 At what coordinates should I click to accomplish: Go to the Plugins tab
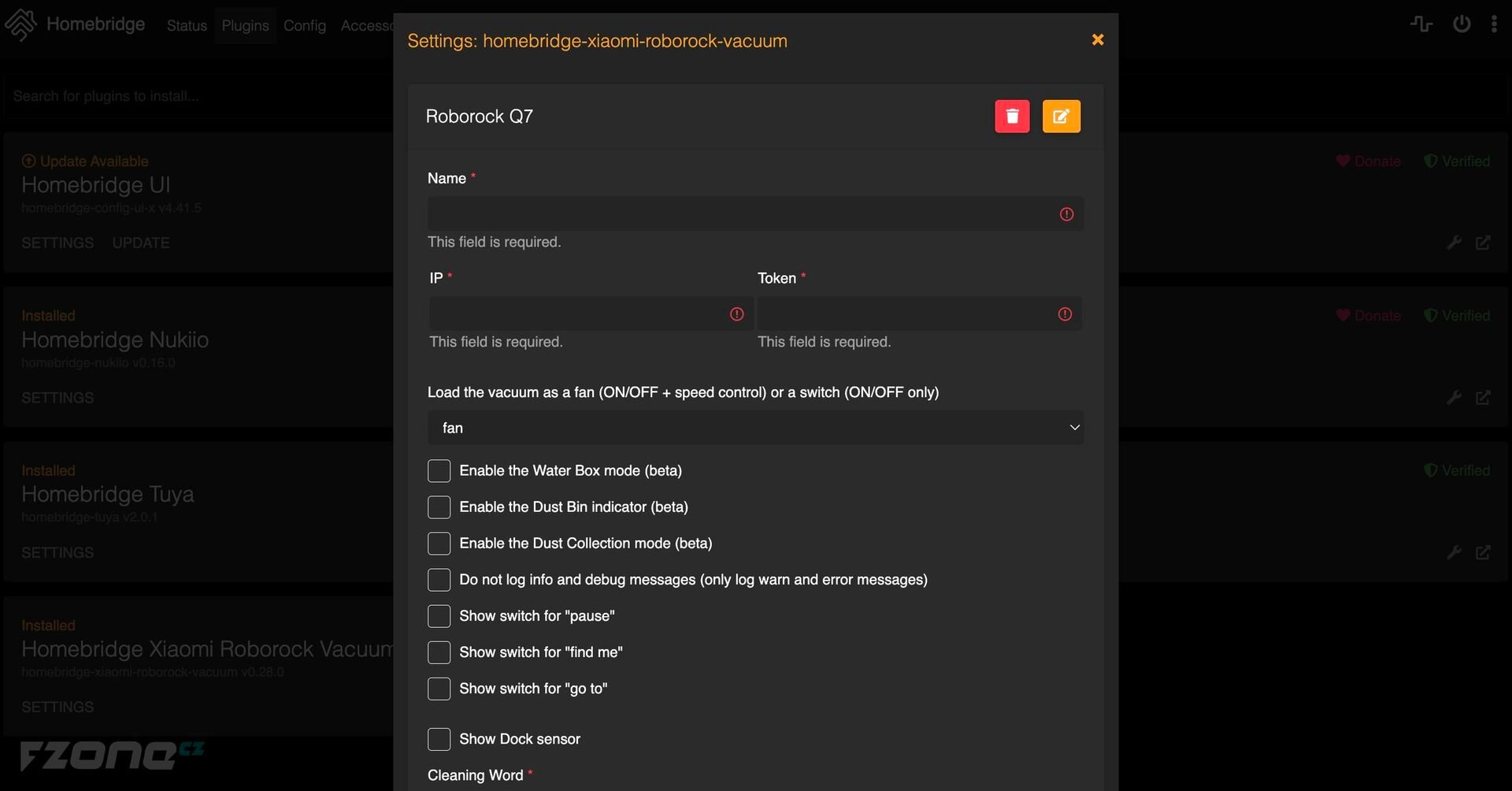click(x=245, y=25)
